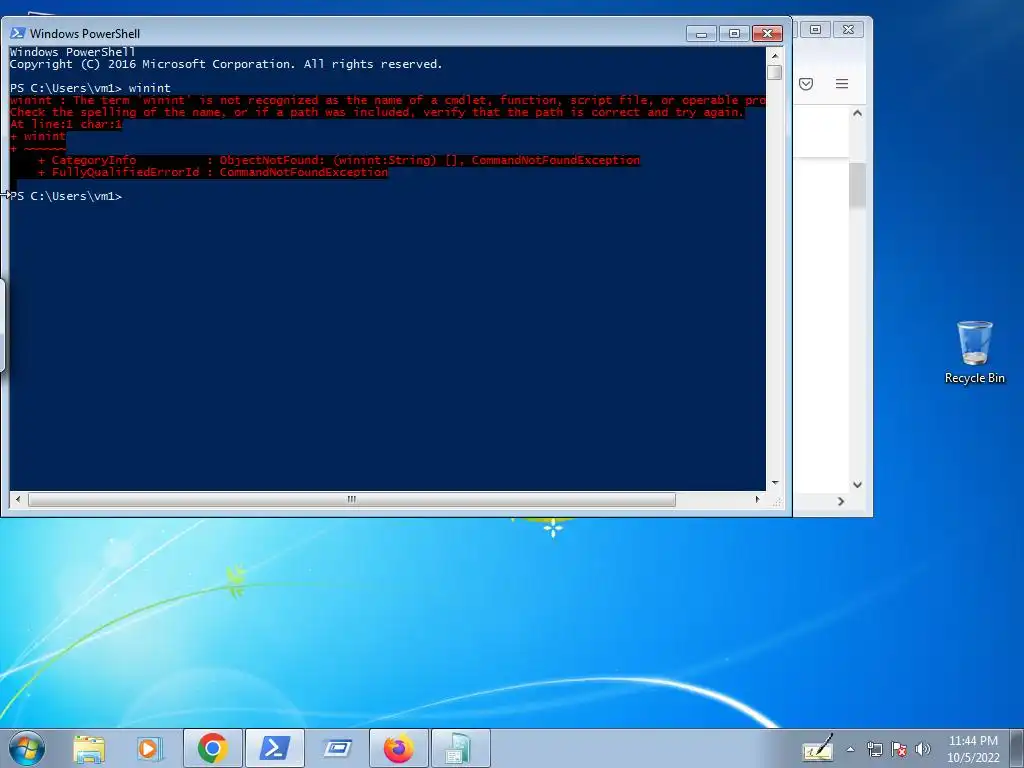Open the volume speaker tray icon
The image size is (1024, 768).
(x=922, y=749)
